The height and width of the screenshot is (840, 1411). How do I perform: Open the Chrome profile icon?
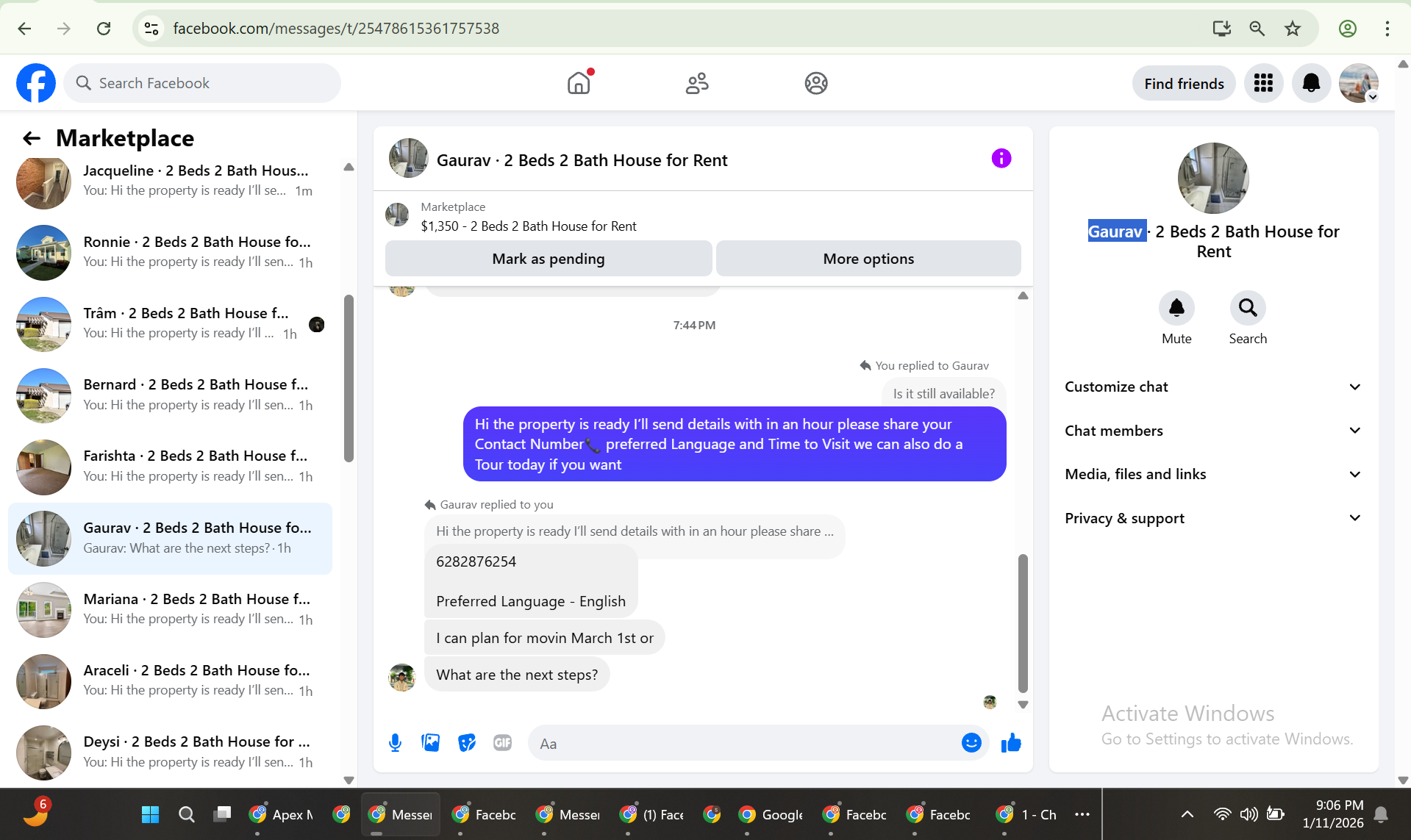point(1348,29)
